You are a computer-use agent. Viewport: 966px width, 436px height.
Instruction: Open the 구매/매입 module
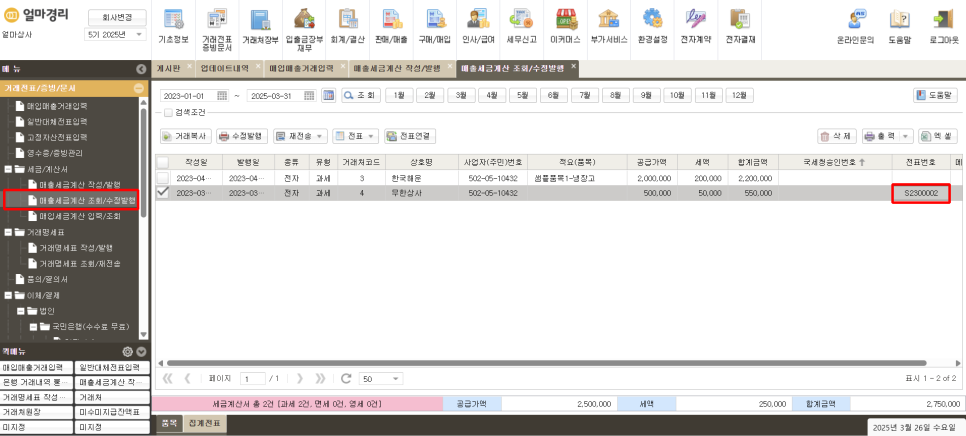click(x=435, y=26)
